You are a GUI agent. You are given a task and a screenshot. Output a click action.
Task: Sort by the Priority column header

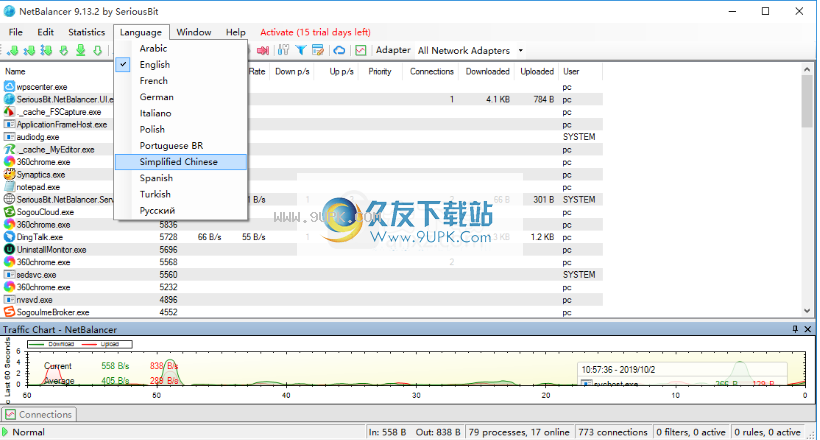(x=380, y=71)
